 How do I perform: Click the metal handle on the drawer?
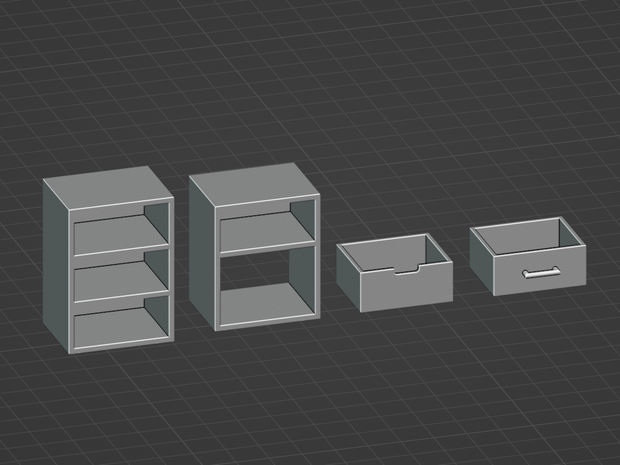(541, 272)
